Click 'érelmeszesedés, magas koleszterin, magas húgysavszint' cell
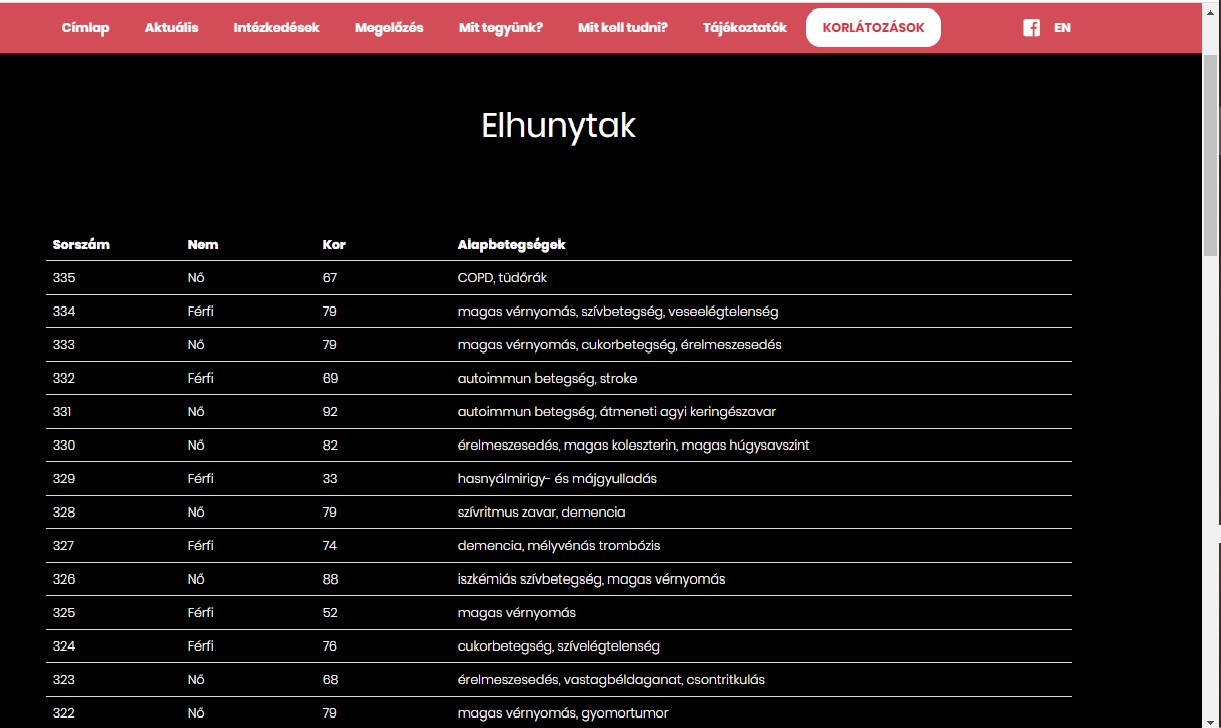The height and width of the screenshot is (728, 1221). point(633,445)
